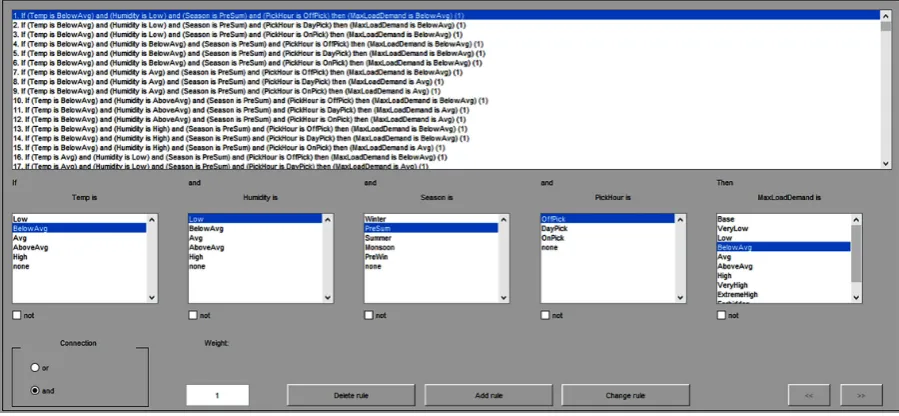This screenshot has width=899, height=416.
Task: Select 'Base' in the MaxLoadDemand list
Action: tap(784, 219)
